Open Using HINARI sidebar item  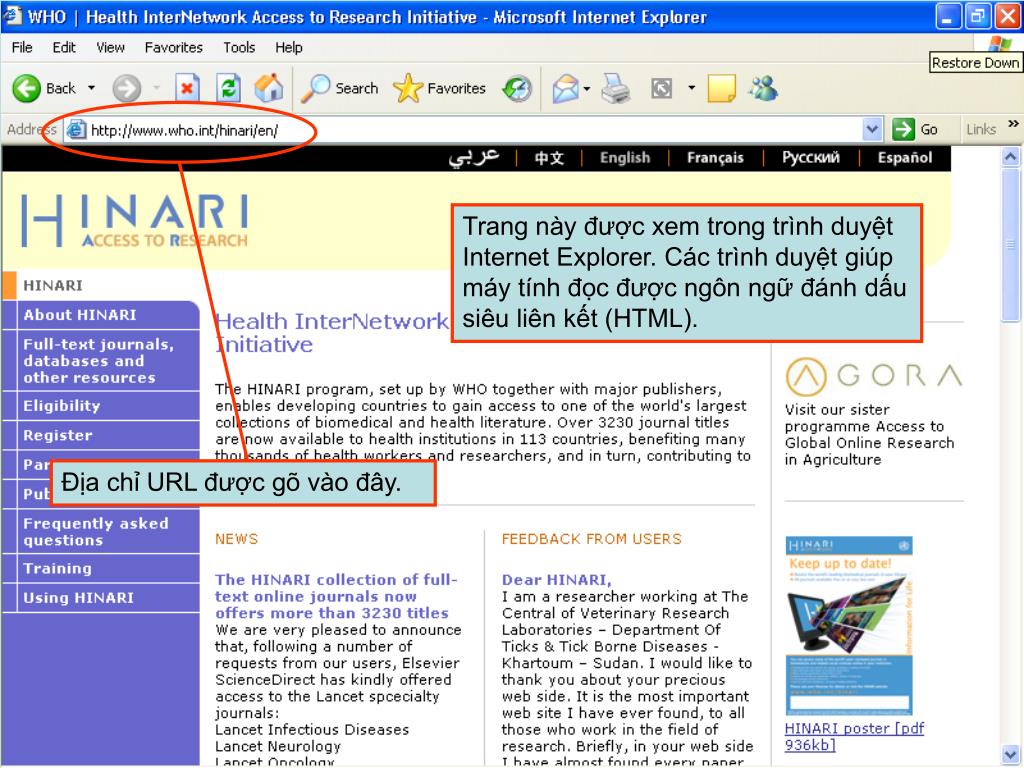click(x=101, y=598)
